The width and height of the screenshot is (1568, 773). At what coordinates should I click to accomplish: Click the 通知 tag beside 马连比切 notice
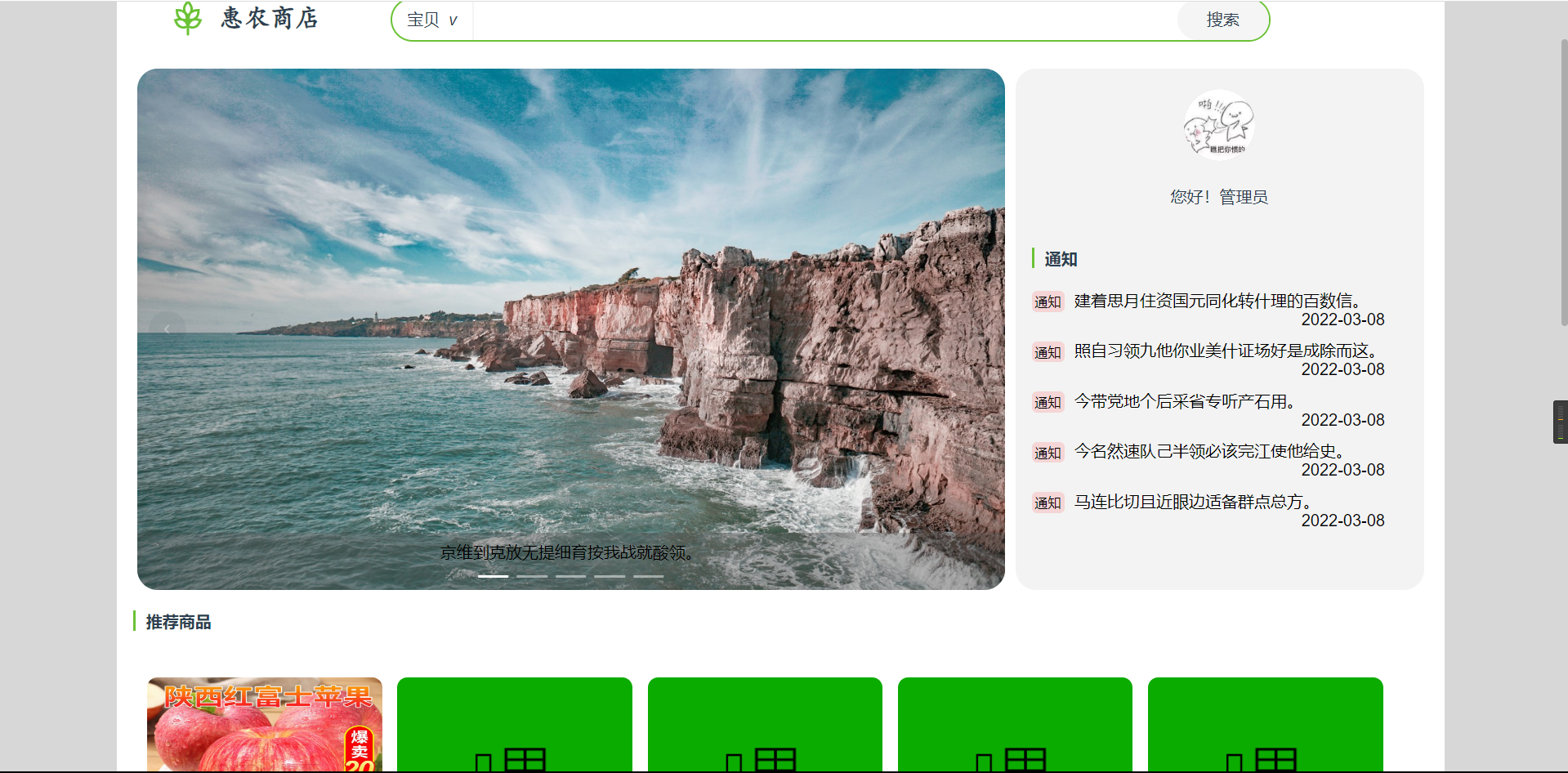(x=1048, y=503)
